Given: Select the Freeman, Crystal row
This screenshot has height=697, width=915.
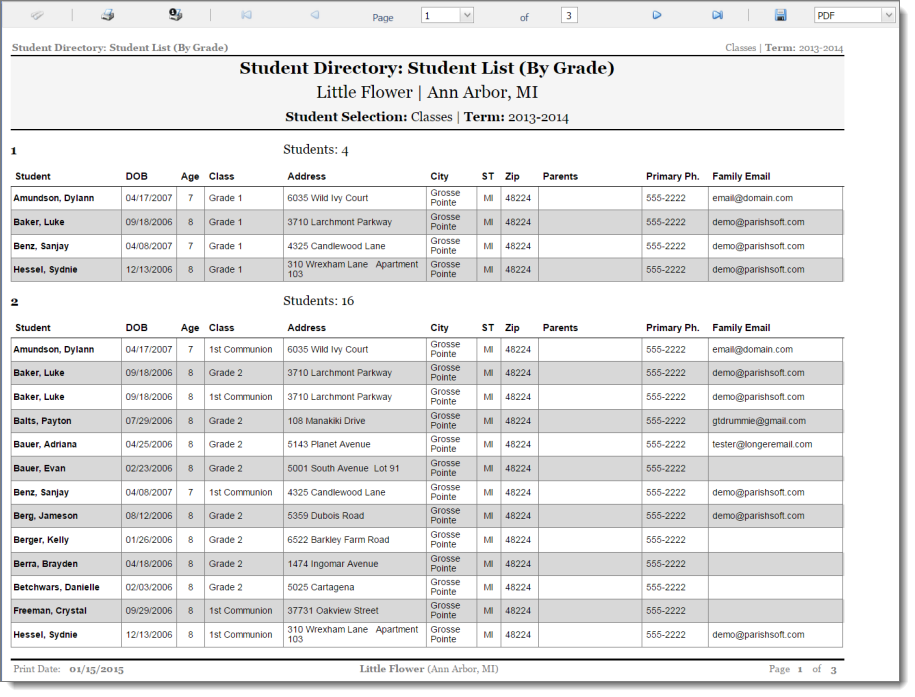Looking at the screenshot, I should pos(427,611).
